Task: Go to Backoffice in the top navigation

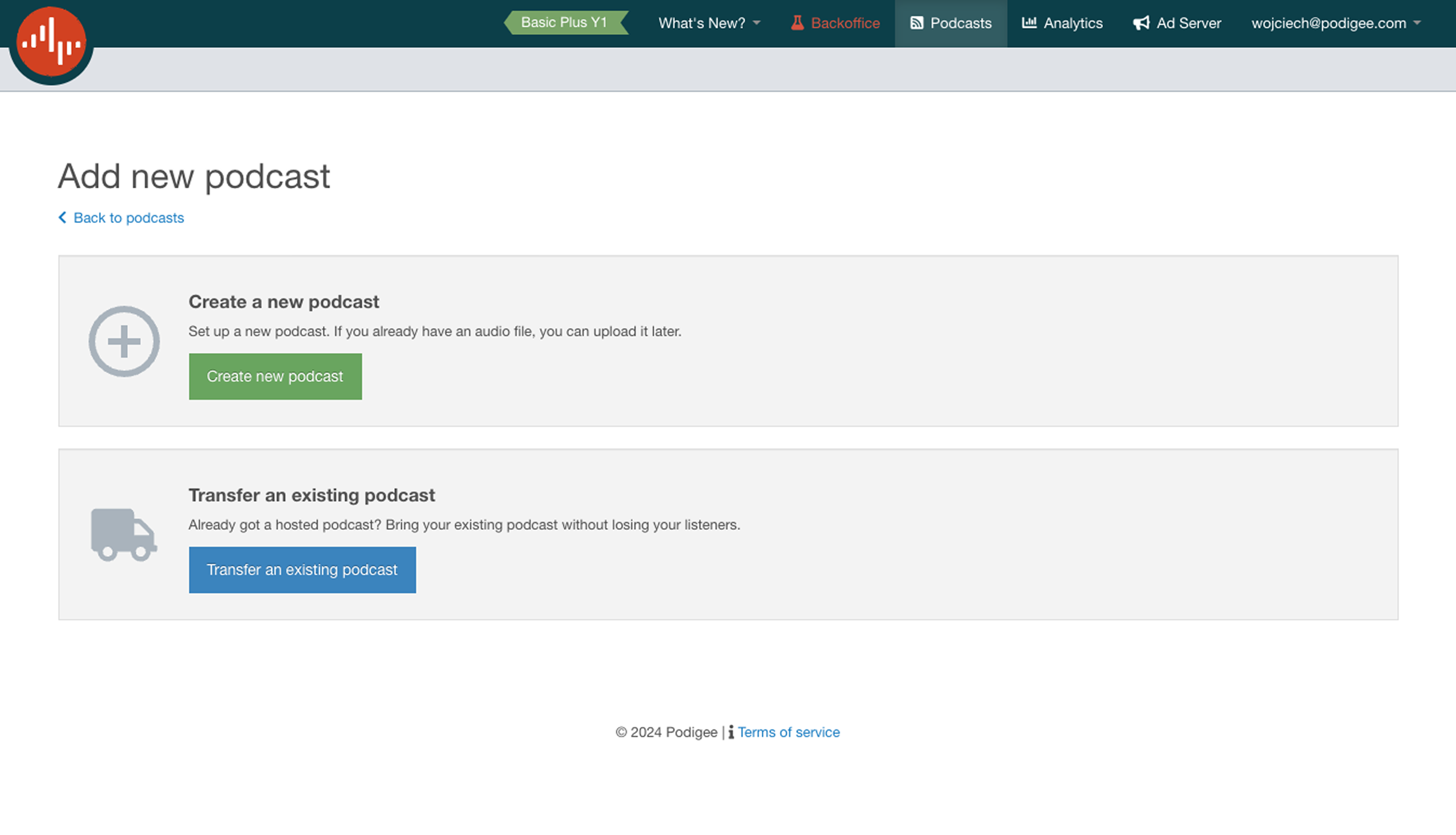Action: point(835,23)
